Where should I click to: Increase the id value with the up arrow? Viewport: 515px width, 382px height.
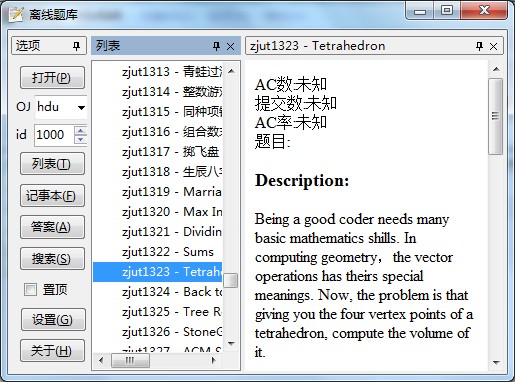pos(80,130)
